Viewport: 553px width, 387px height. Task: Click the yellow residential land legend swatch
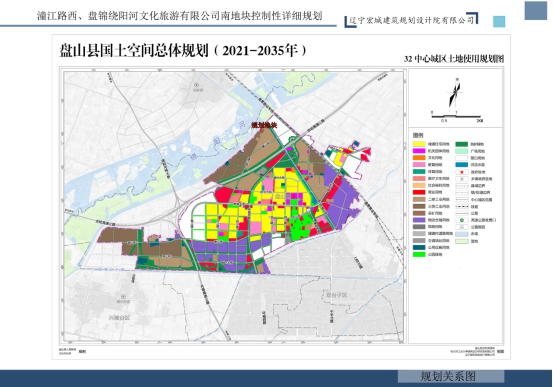(419, 144)
